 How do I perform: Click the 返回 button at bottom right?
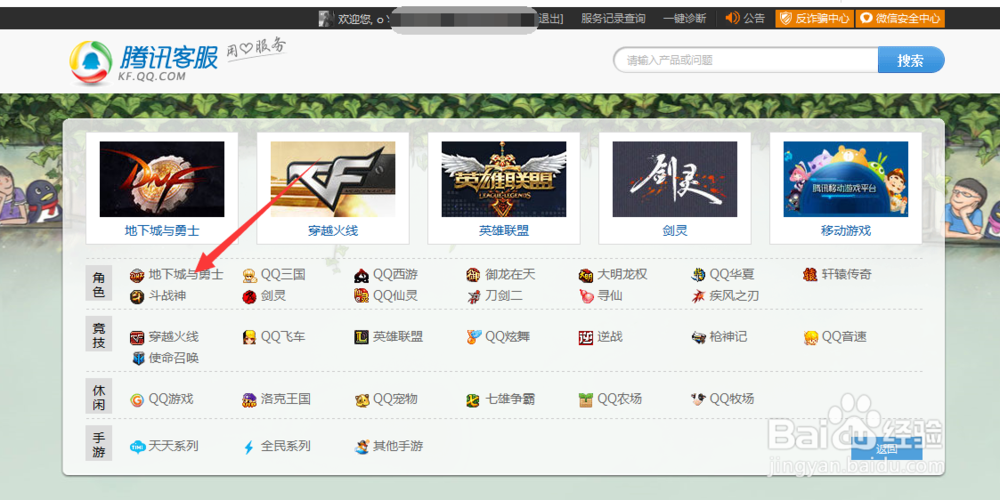coord(886,448)
